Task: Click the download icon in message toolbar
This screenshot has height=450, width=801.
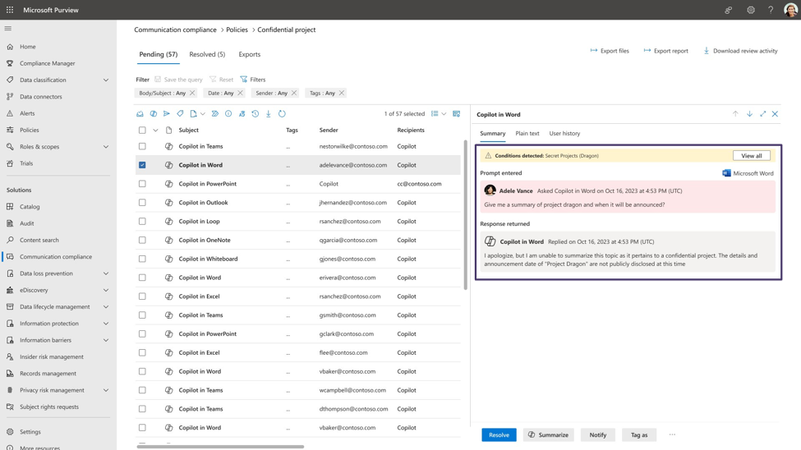Action: 268,114
